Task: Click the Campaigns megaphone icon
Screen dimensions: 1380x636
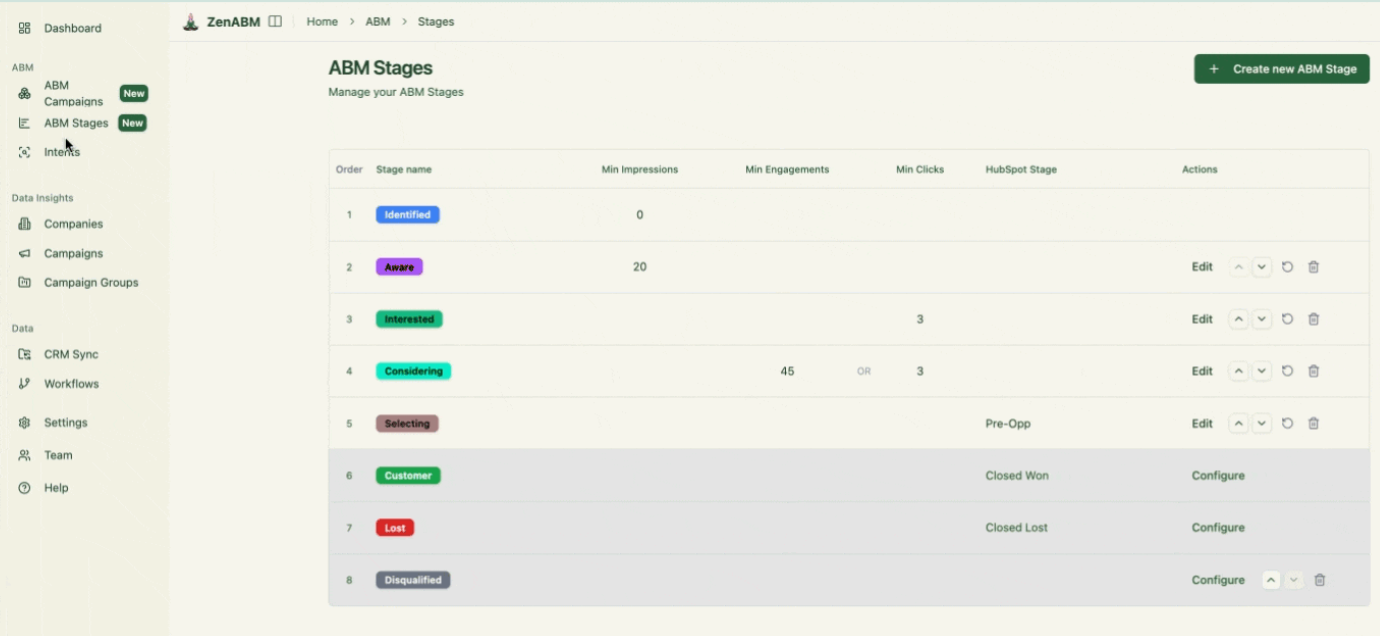Action: pos(24,253)
